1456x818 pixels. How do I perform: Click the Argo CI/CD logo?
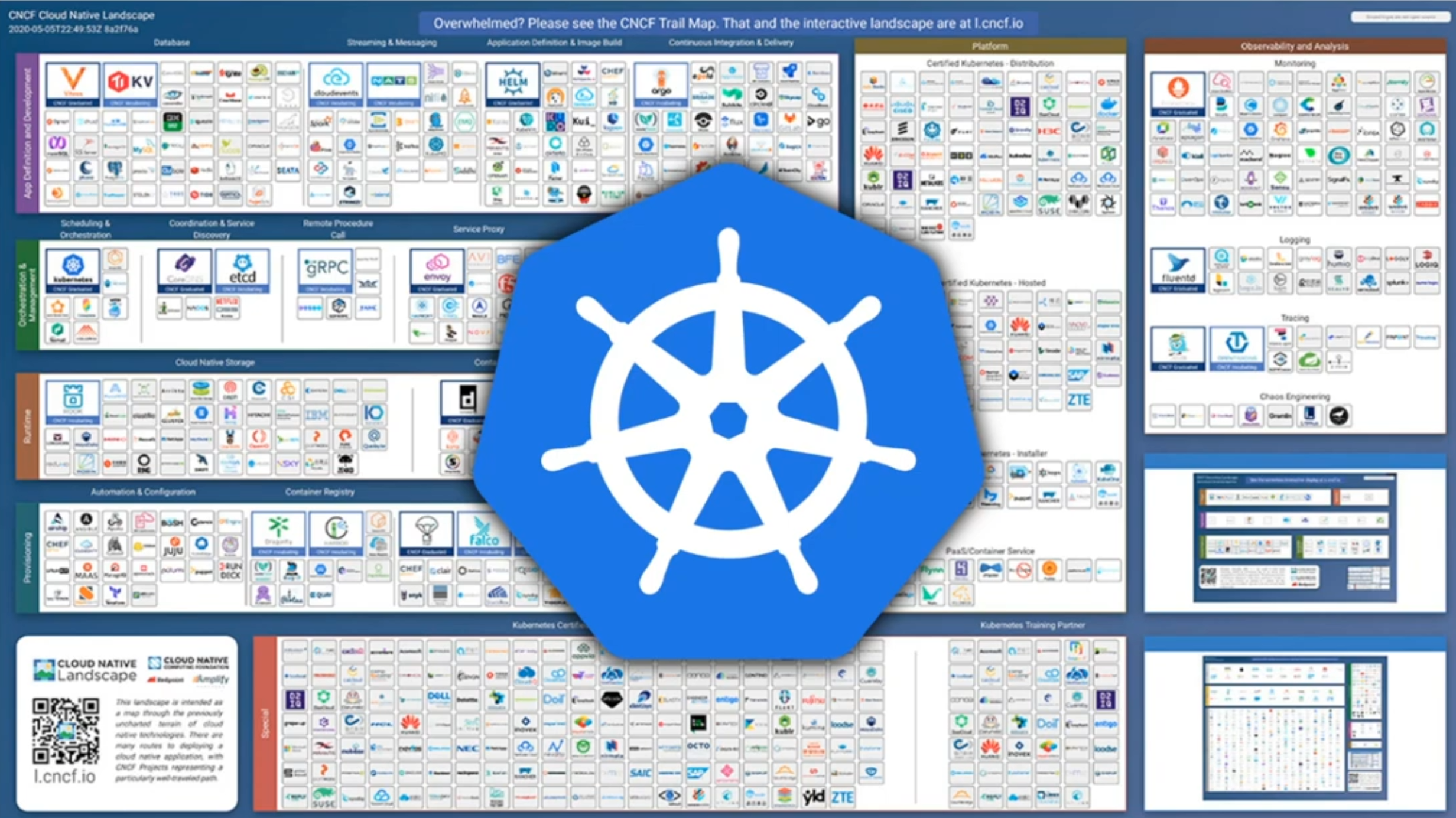tap(660, 85)
